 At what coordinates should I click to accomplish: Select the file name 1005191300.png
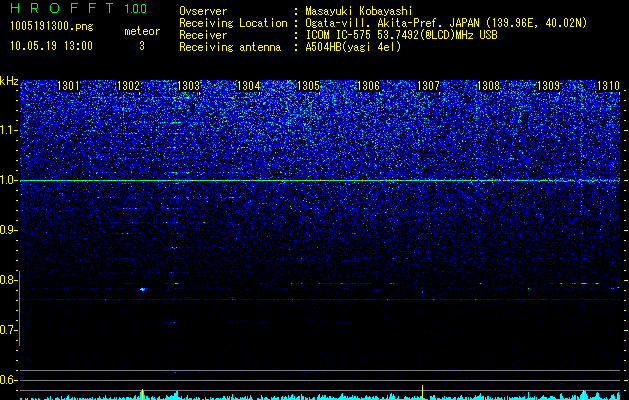click(x=52, y=26)
